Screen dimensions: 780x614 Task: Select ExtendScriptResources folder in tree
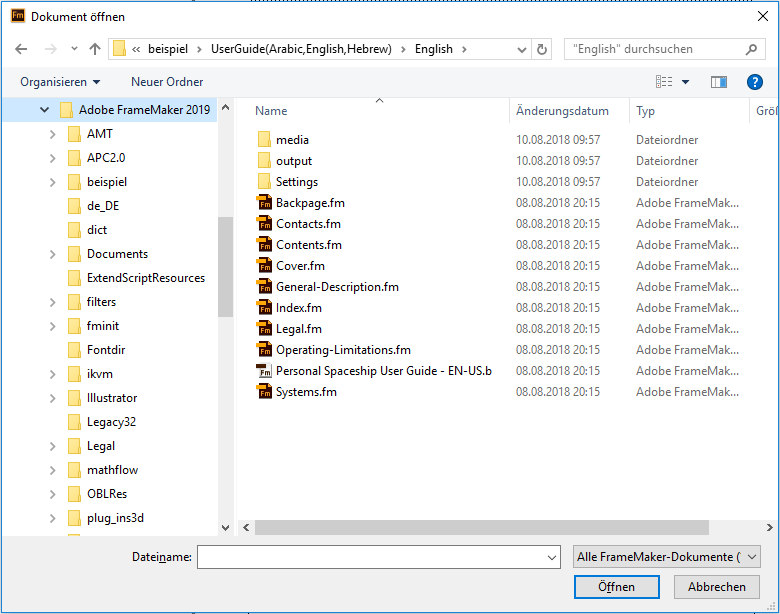[146, 278]
